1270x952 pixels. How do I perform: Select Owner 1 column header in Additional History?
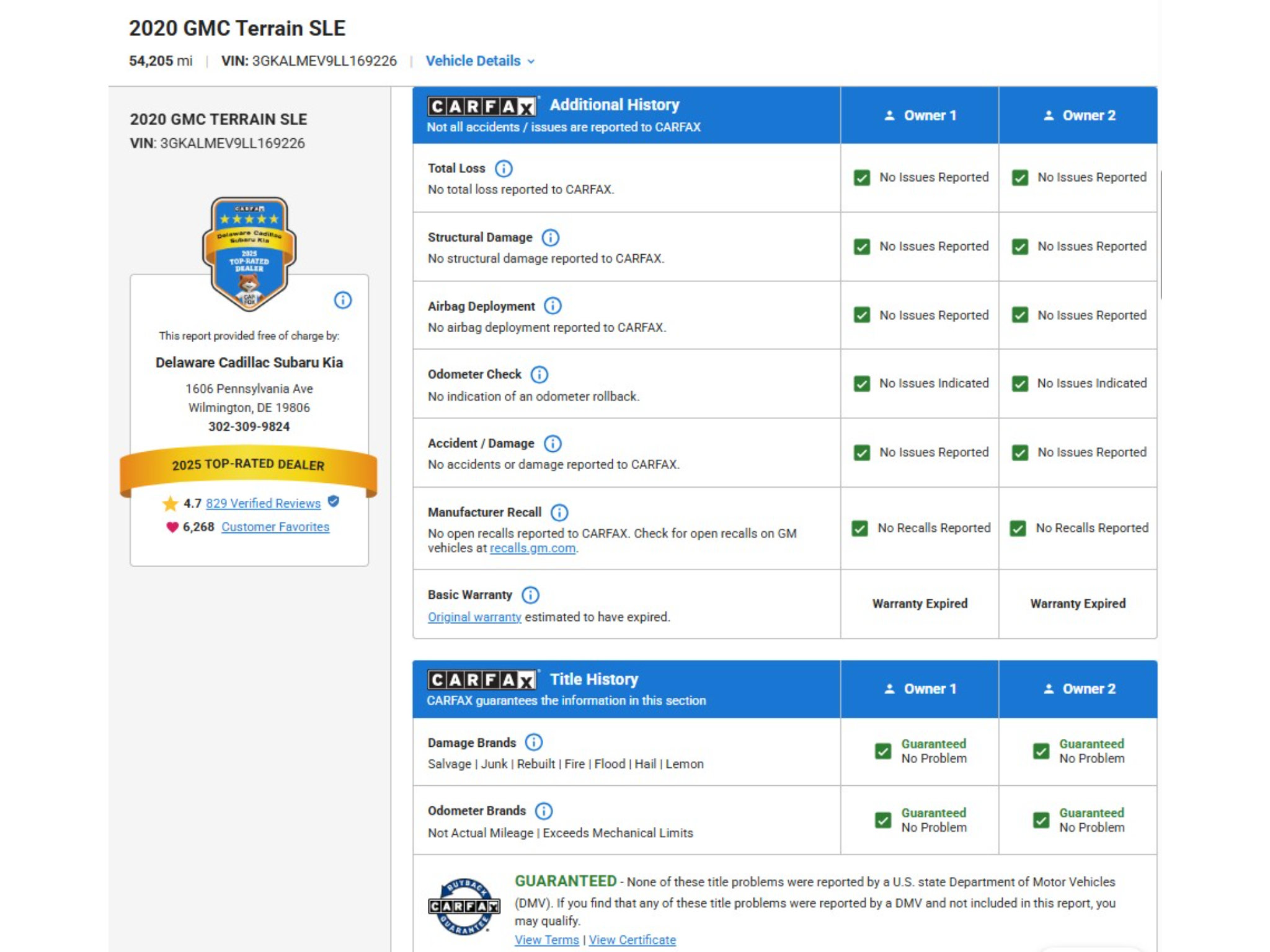[920, 115]
